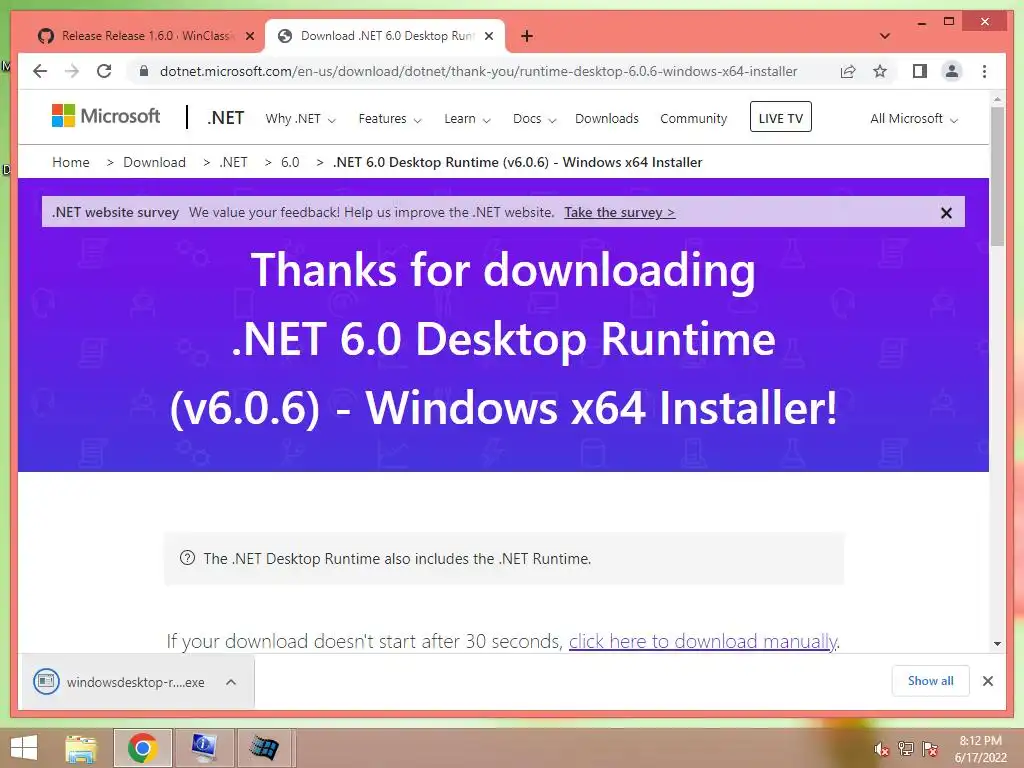1024x768 pixels.
Task: Click the LIVE TV button
Action: tap(780, 118)
